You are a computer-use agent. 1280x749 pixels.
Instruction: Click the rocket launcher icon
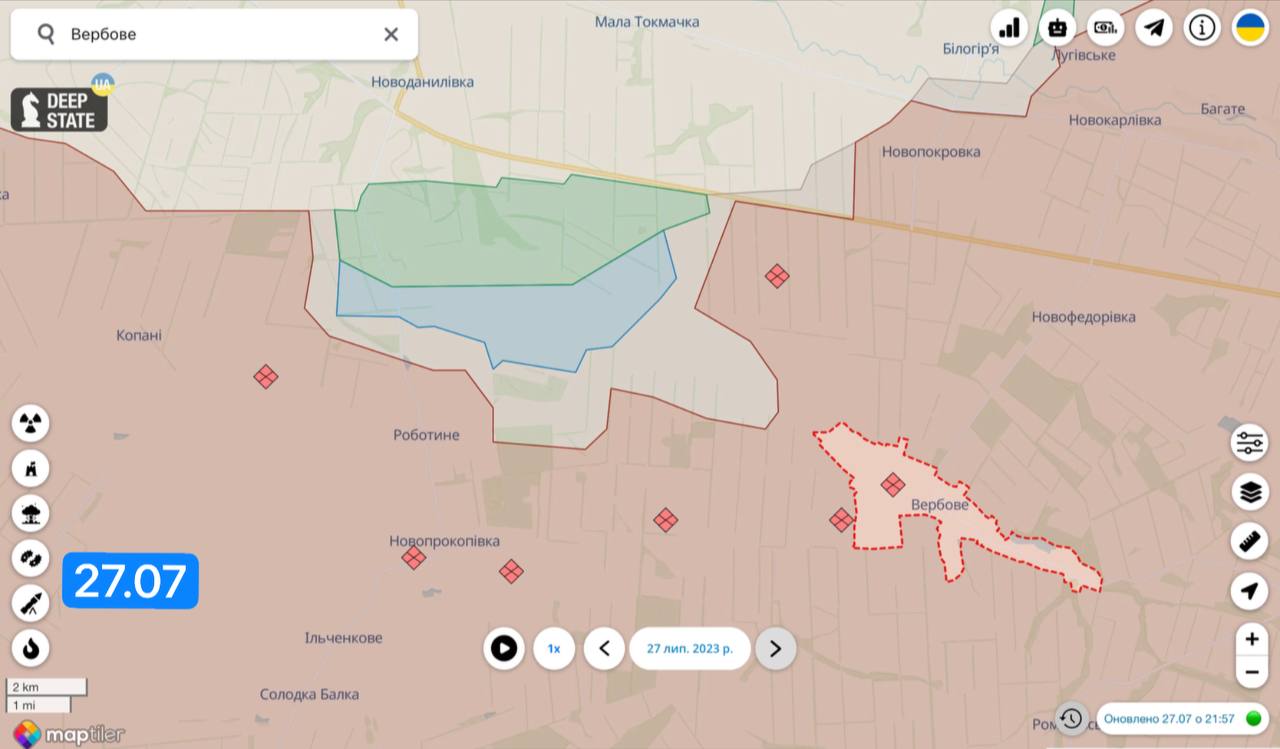(31, 603)
